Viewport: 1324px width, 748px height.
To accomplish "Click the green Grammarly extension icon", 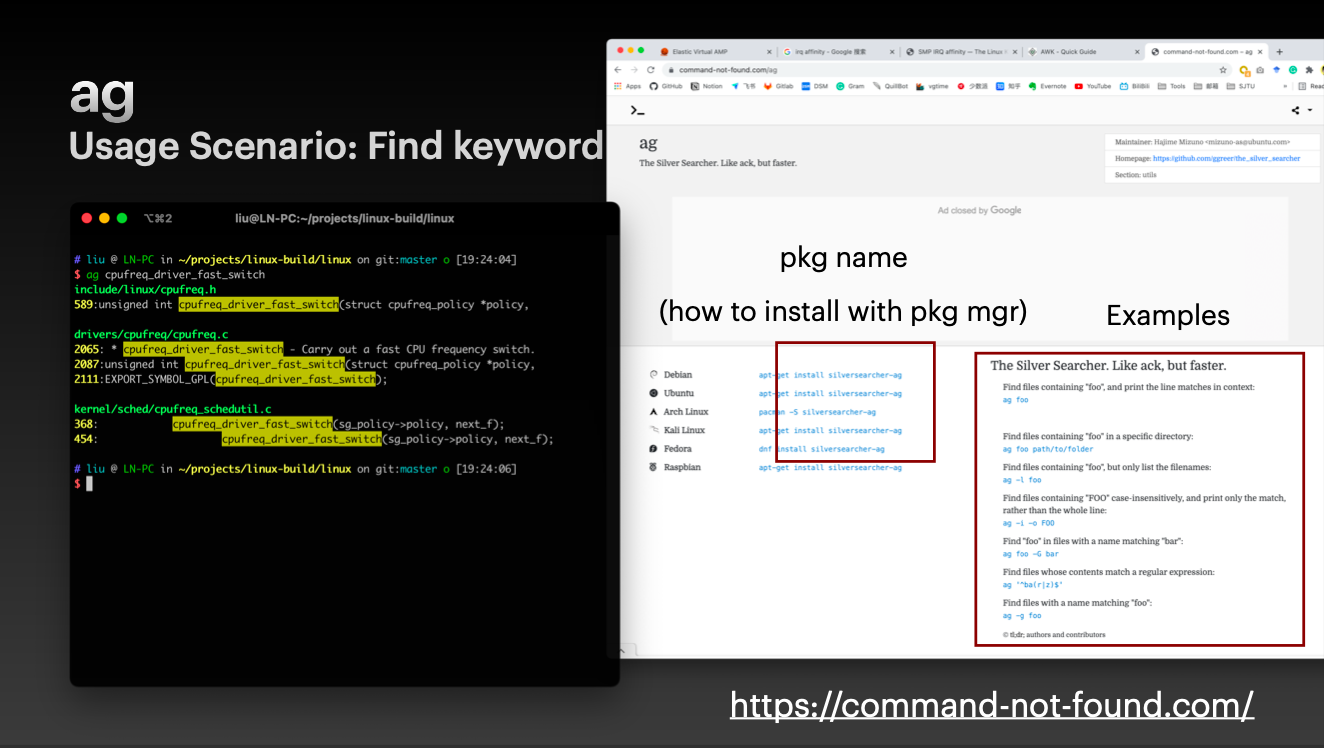I will coord(1293,70).
